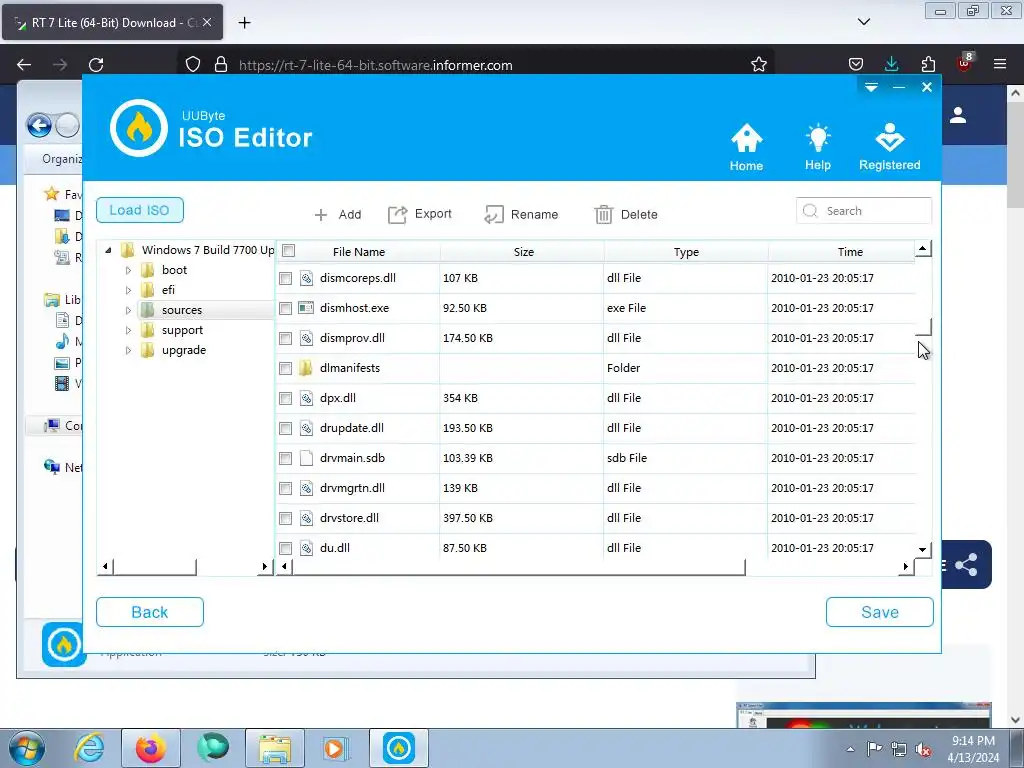Open Firefox extensions puzzle icon
1024x768 pixels.
(x=928, y=64)
